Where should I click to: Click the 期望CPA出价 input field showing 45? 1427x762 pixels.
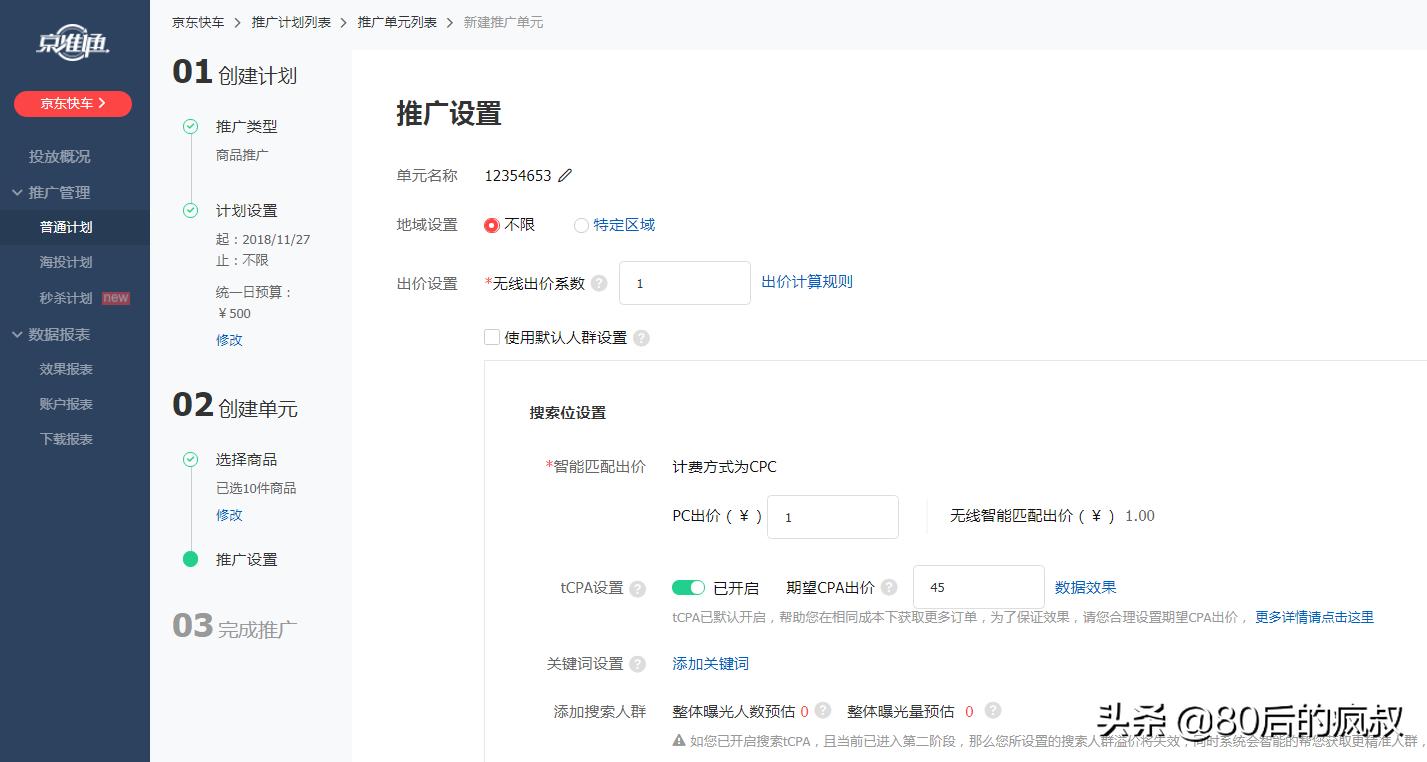pyautogui.click(x=977, y=587)
